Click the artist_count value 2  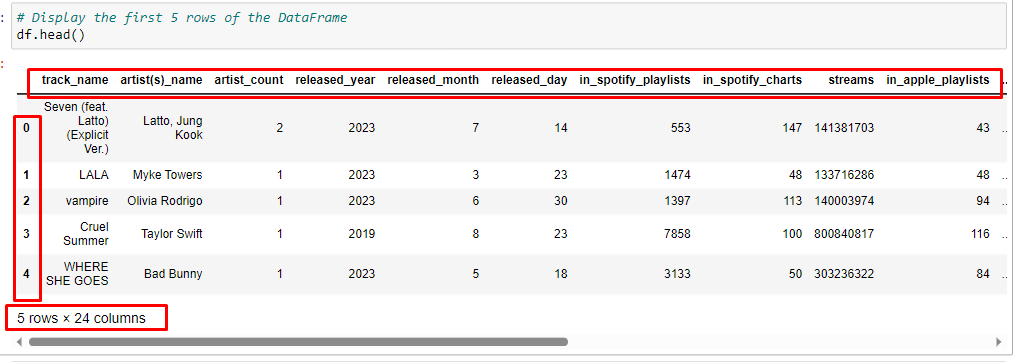coord(279,128)
